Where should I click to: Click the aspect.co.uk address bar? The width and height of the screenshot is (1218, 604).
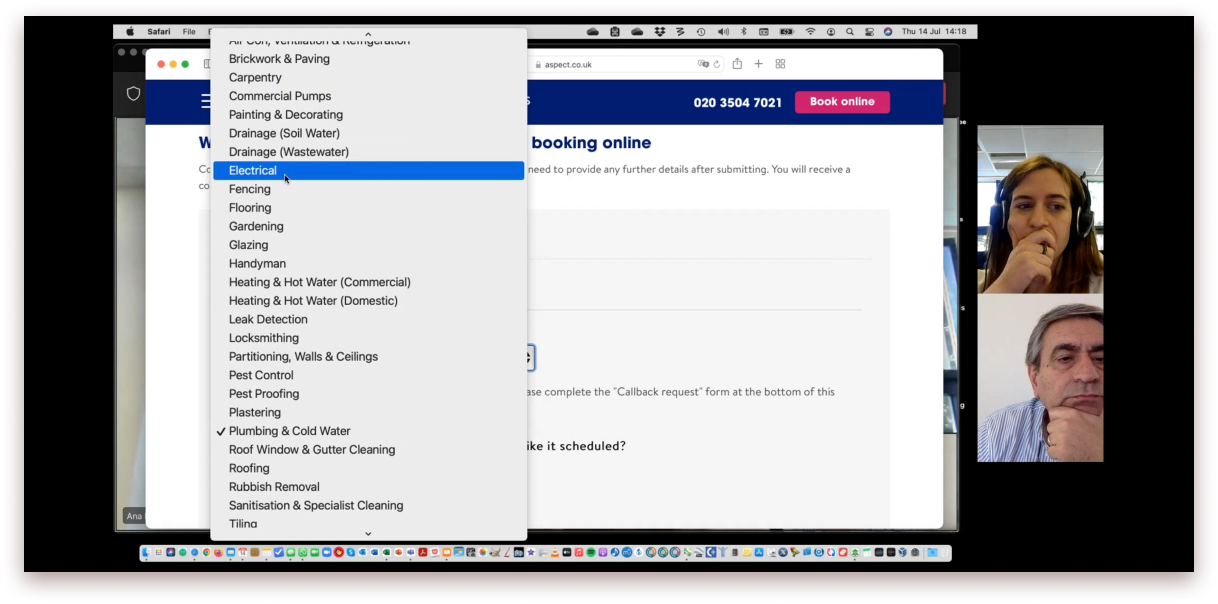626,64
